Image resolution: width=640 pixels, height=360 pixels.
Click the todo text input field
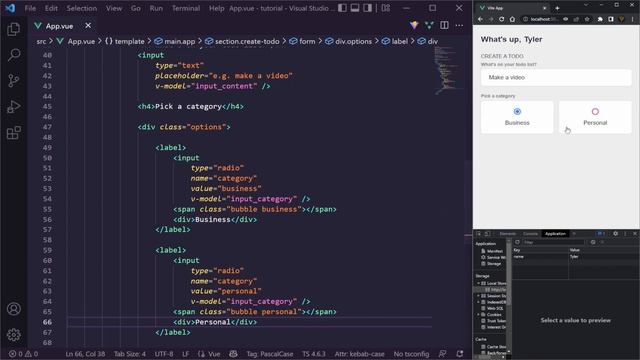556,77
